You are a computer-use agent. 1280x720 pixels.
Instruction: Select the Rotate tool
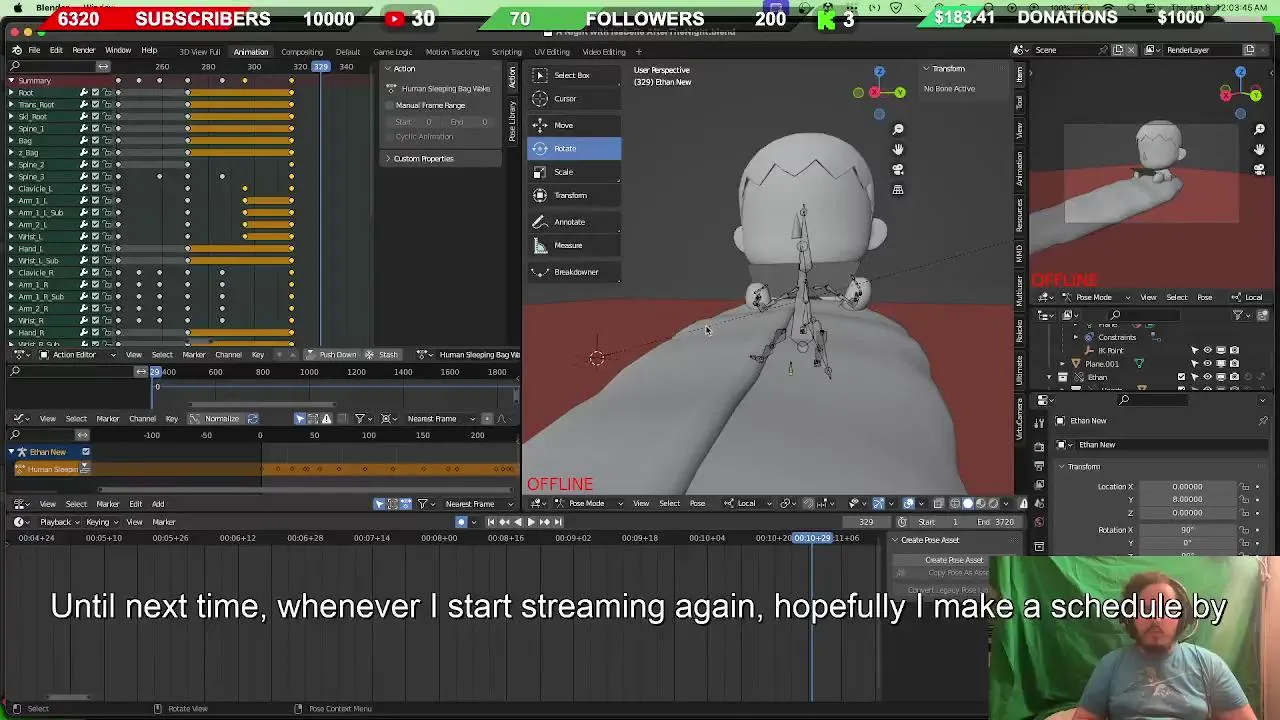coord(573,148)
